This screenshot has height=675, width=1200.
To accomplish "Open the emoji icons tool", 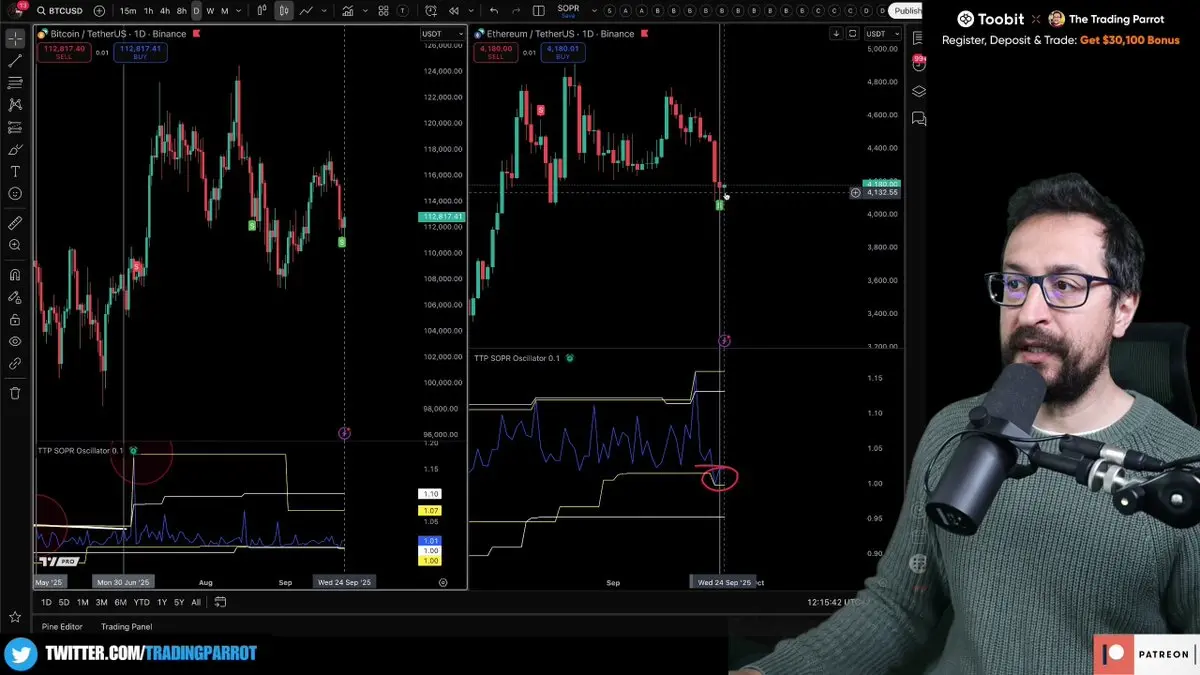I will click(x=15, y=194).
